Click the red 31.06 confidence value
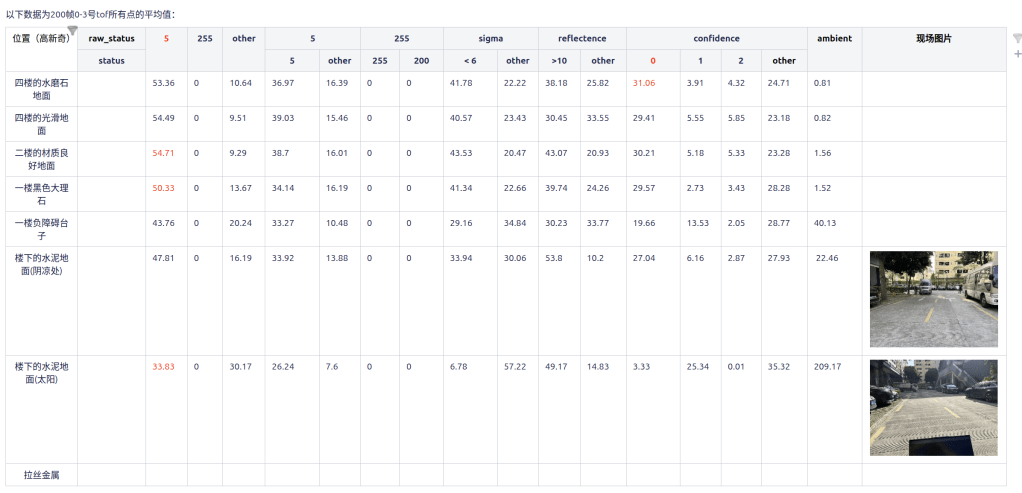Screen dimensions: 1022x493 pyautogui.click(x=643, y=83)
